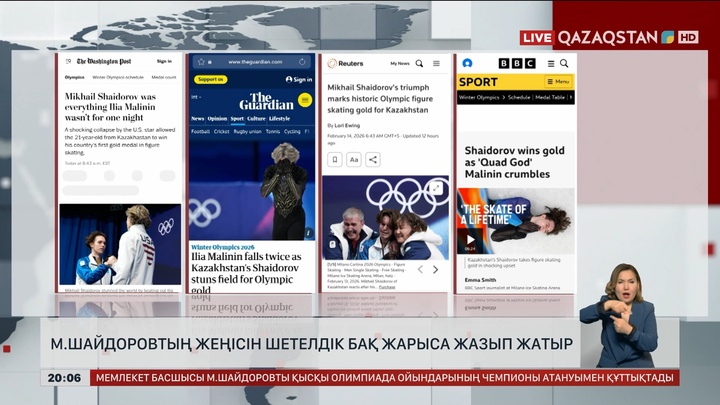Screen dimensions: 720x405
Task: Click the Reuters Aa text size icon
Action: coord(354,160)
